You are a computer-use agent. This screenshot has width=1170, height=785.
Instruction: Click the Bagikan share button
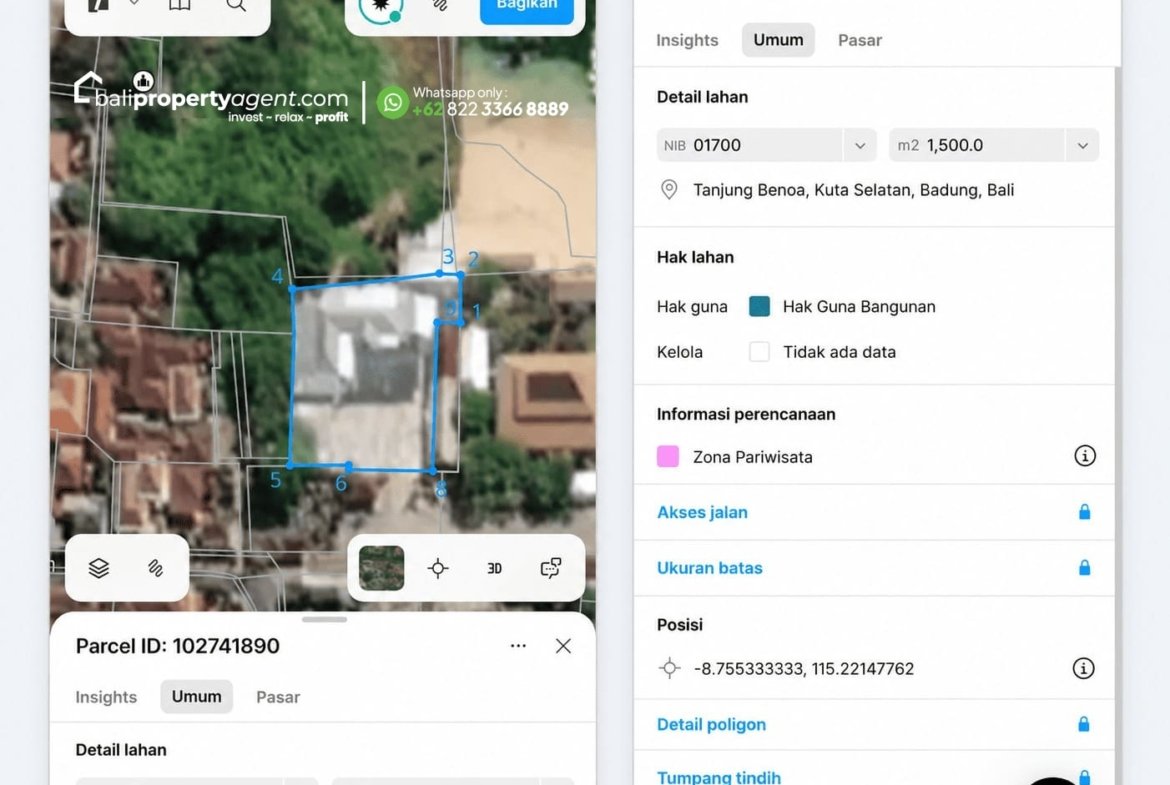pos(527,9)
